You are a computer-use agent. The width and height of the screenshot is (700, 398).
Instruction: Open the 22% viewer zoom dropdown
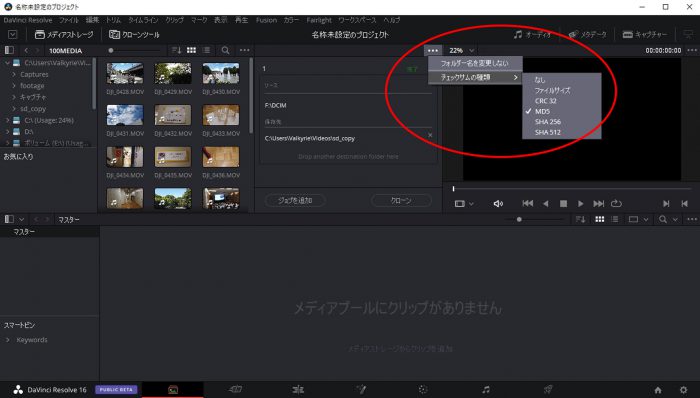point(461,50)
